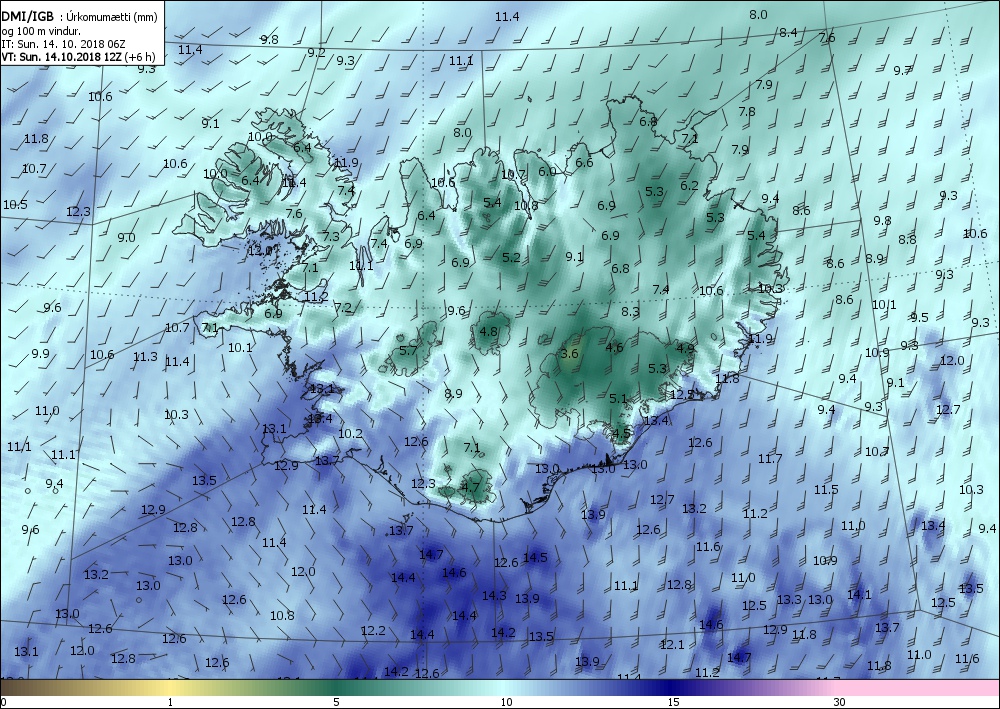Select the 7.2 value on the map
1000x709 pixels.
(343, 307)
